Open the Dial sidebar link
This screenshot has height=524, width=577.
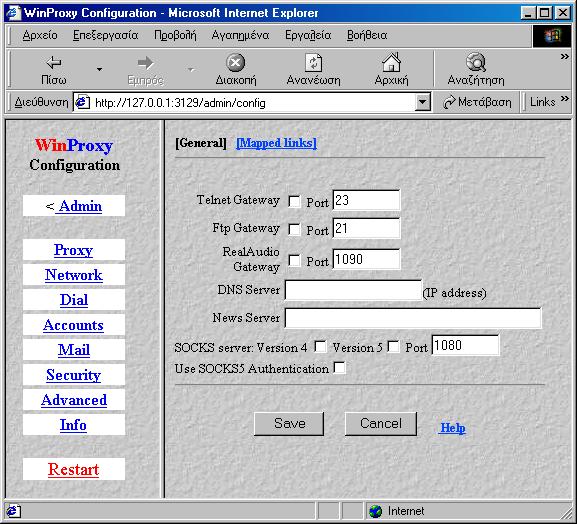pos(74,300)
